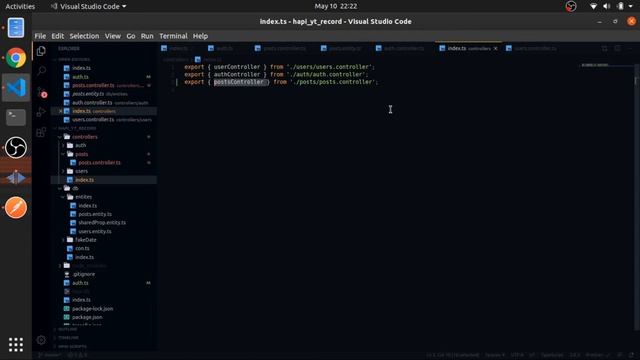Open the Search view in activity bar

point(41,71)
